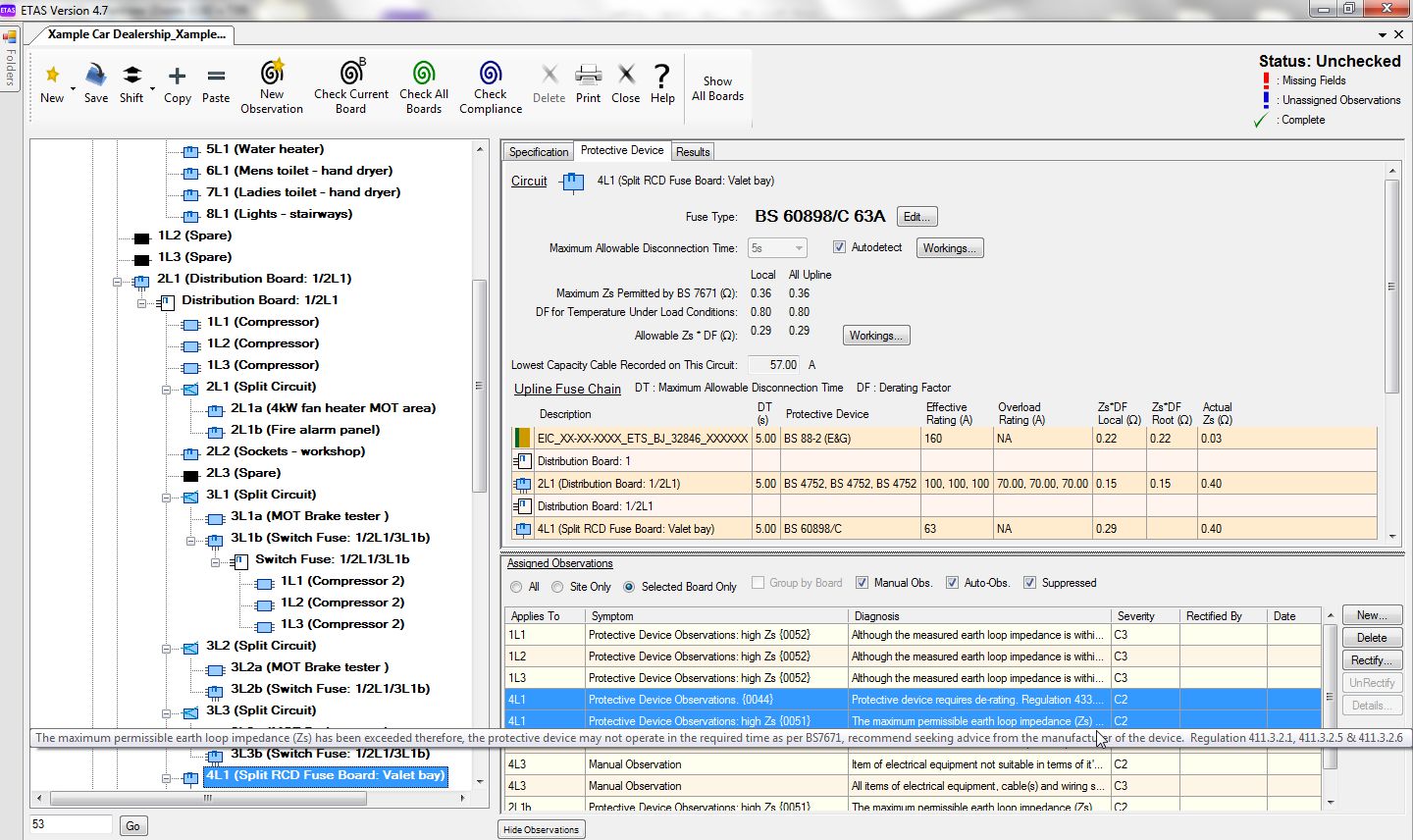Click the icon of EIC_XX-XX-XXXX row in fuse chain
The width and height of the screenshot is (1413, 840).
[x=521, y=438]
